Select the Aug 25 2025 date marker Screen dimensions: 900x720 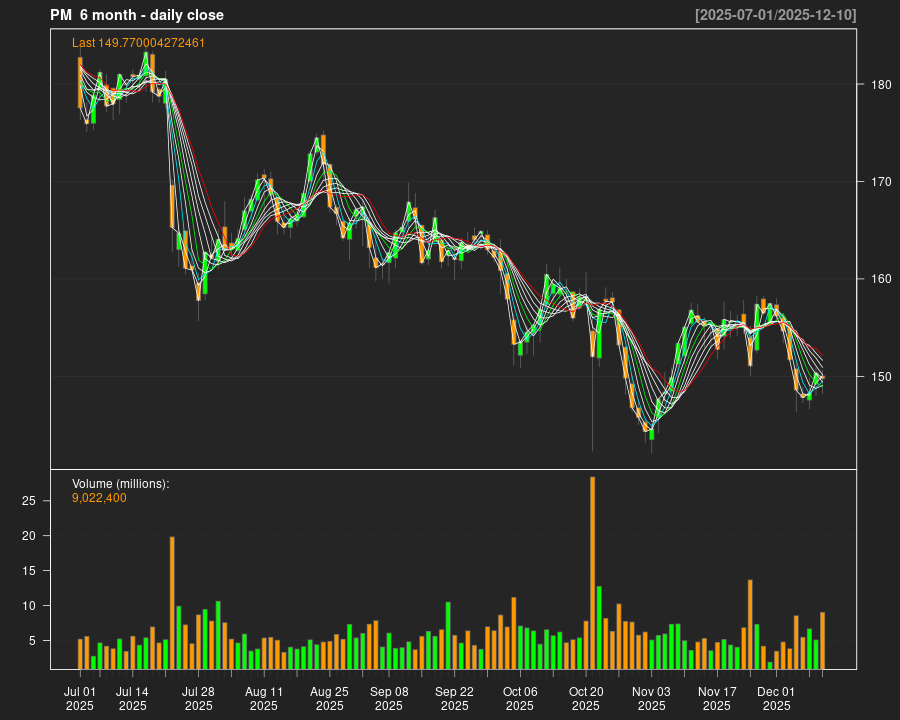tap(329, 698)
